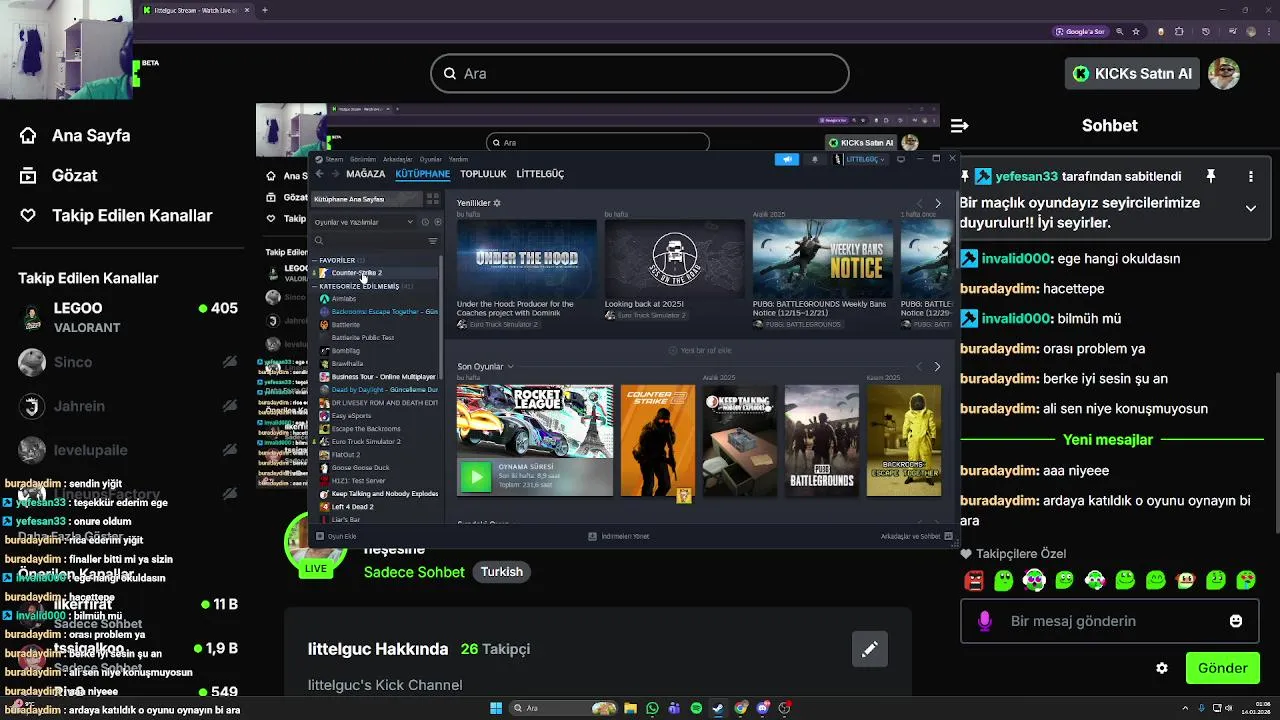The image size is (1280, 720).
Task: Select Left 4 Dead 2 in library list
Action: pos(352,506)
